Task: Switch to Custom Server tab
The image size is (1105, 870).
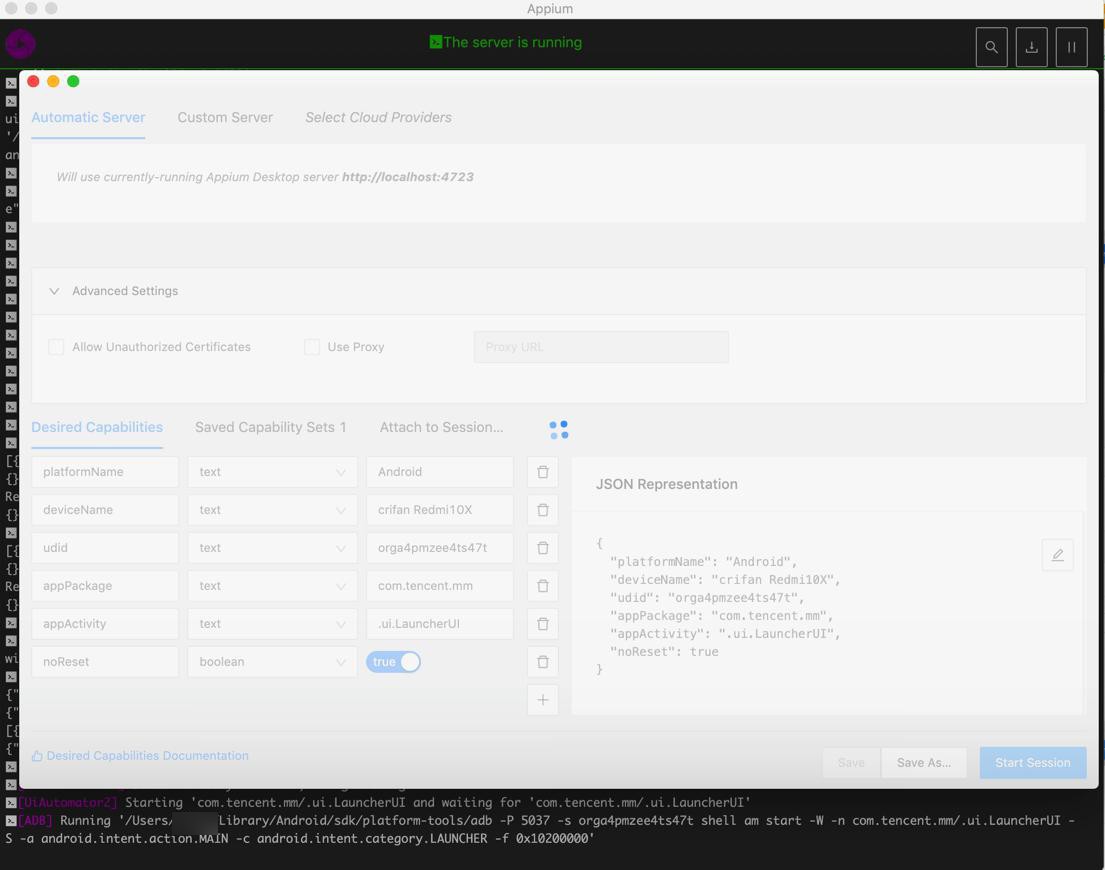Action: 225,118
